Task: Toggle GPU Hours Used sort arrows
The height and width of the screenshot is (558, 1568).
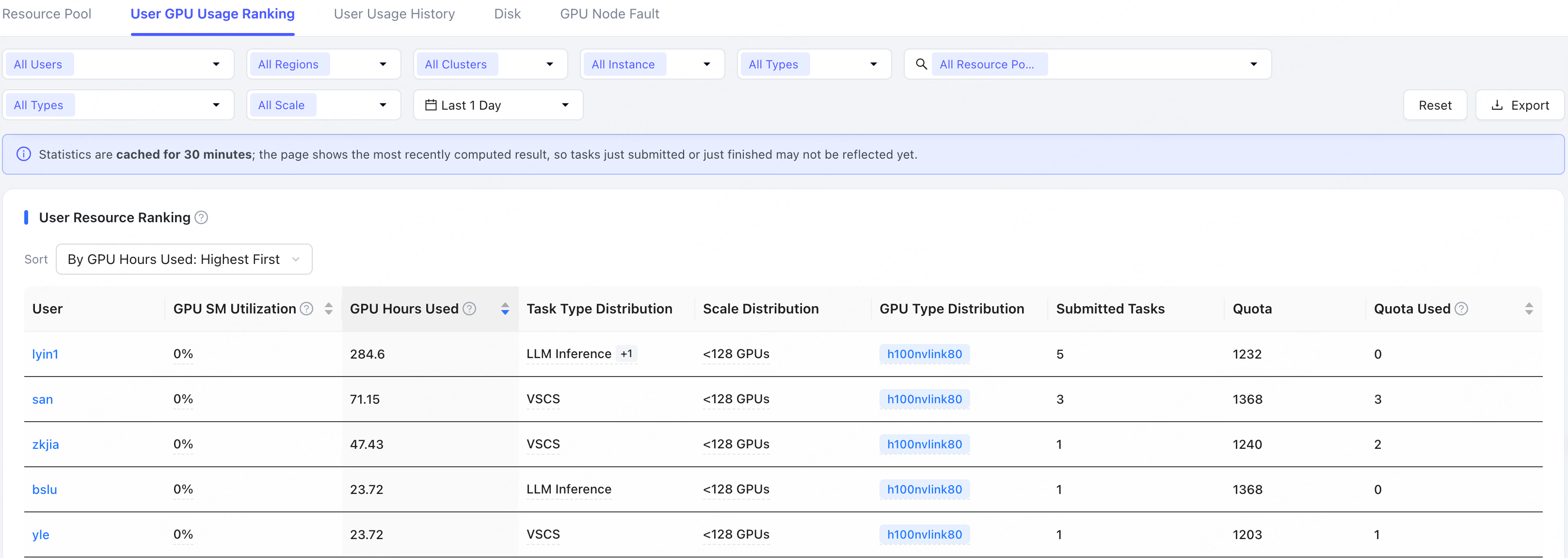Action: (x=505, y=309)
